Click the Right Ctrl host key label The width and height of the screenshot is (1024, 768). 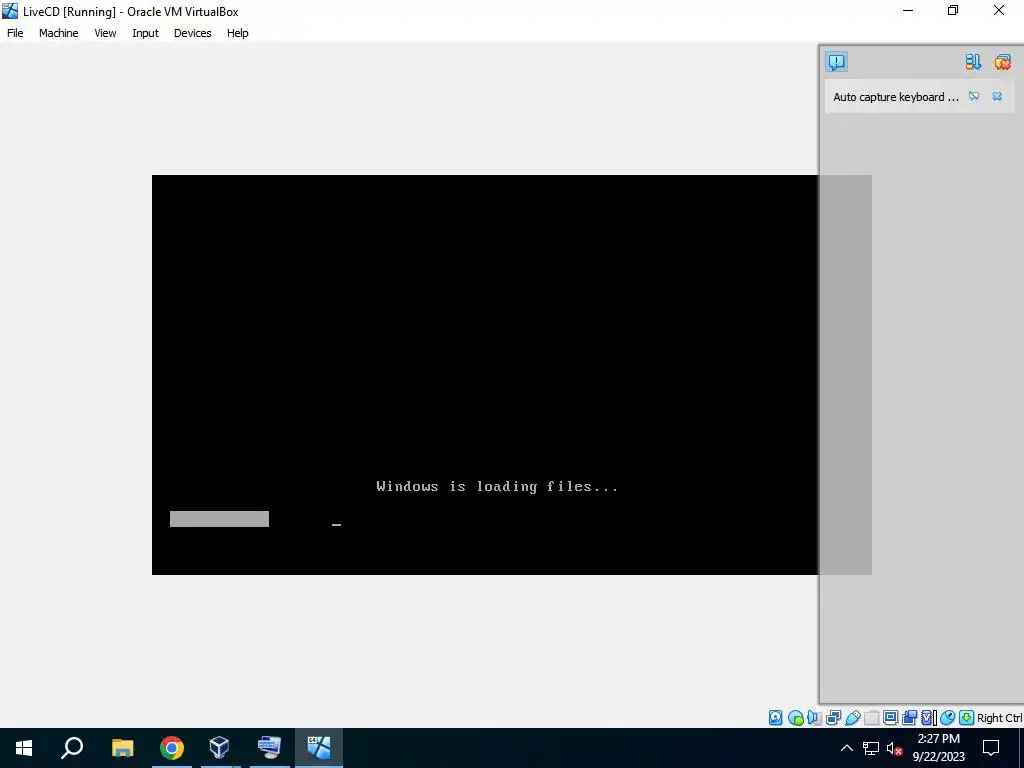1000,718
